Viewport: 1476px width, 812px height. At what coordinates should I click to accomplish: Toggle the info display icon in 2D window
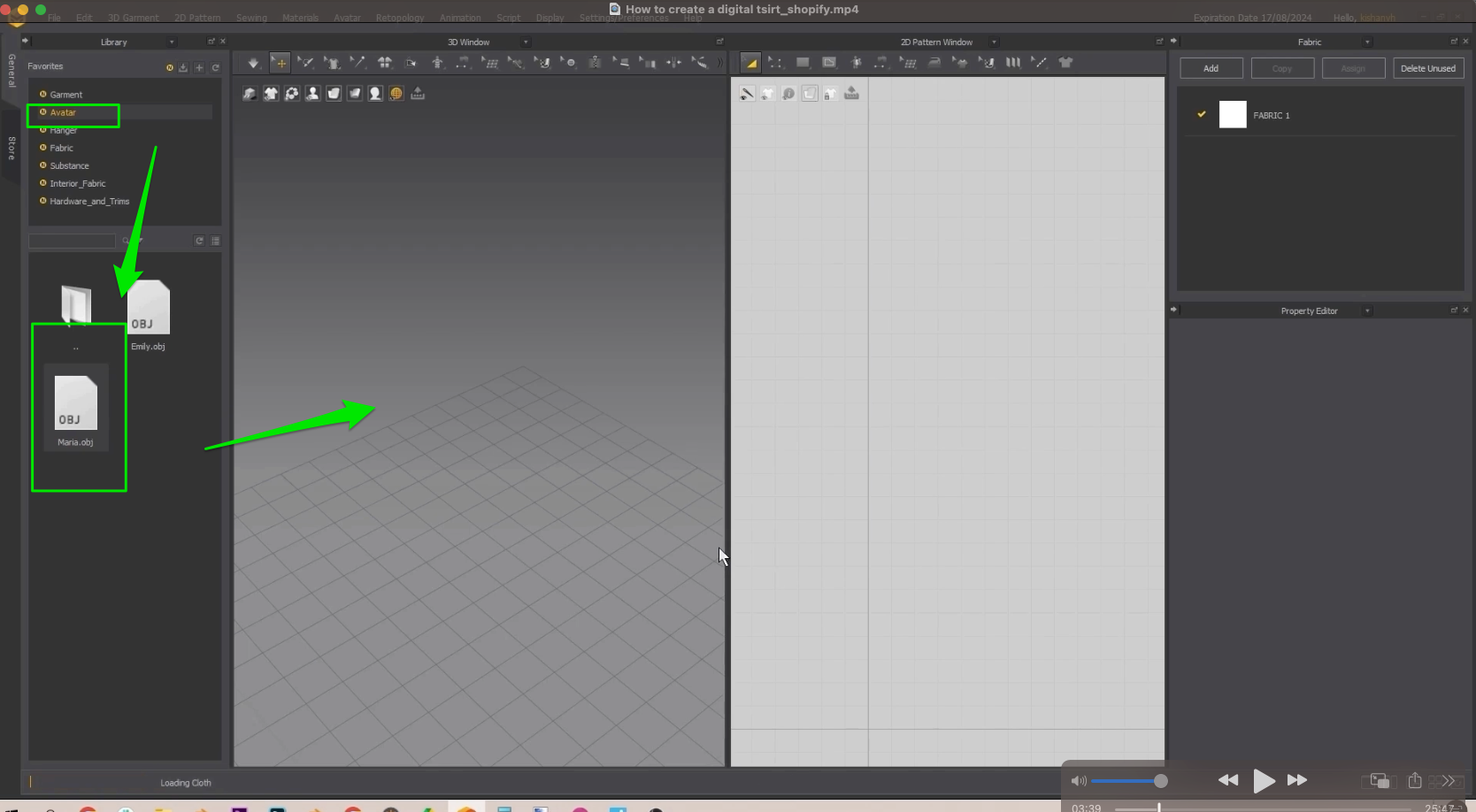point(788,94)
